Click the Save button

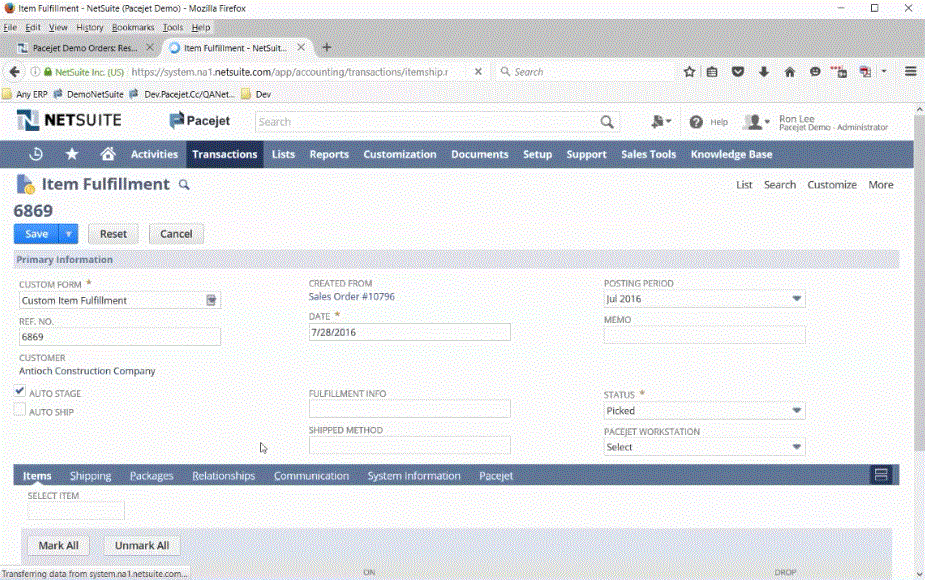click(x=37, y=234)
